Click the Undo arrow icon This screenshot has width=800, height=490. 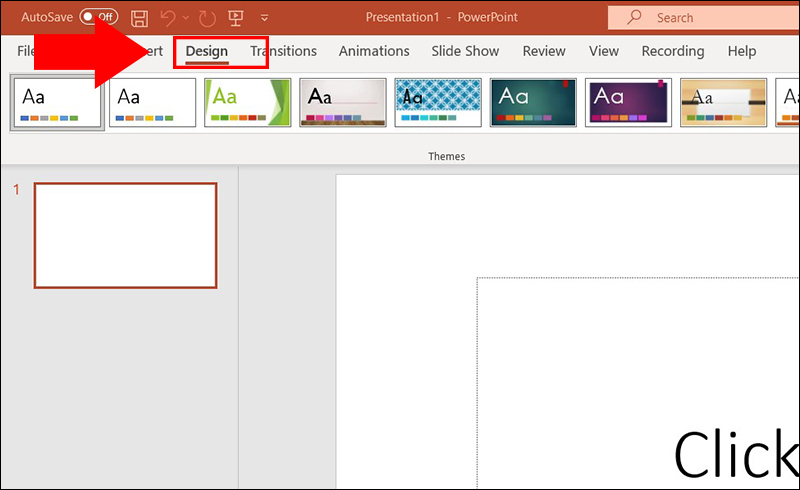pyautogui.click(x=168, y=18)
